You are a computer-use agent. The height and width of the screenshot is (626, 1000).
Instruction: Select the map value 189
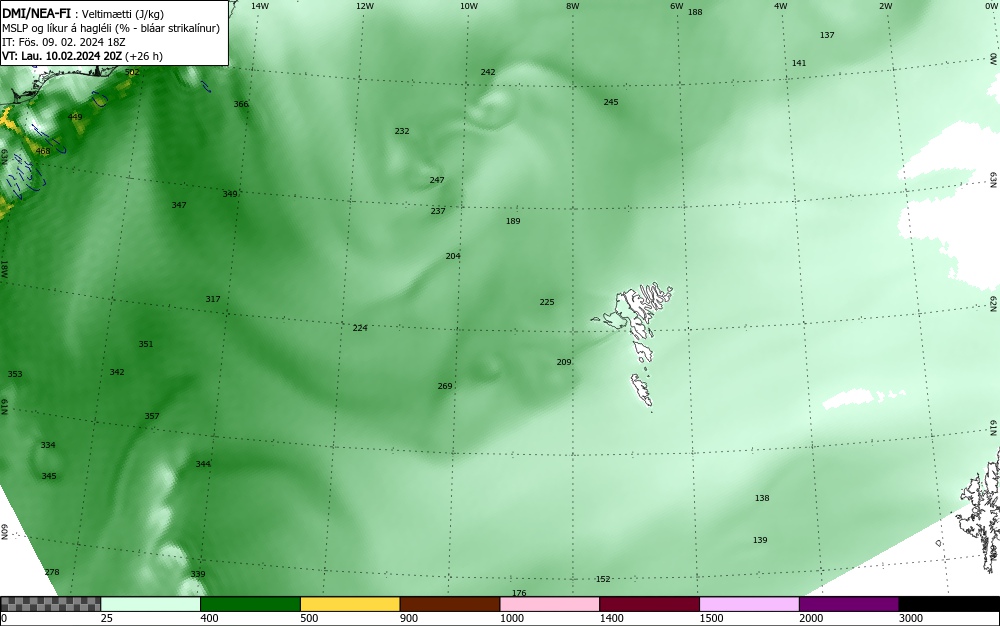click(x=513, y=221)
